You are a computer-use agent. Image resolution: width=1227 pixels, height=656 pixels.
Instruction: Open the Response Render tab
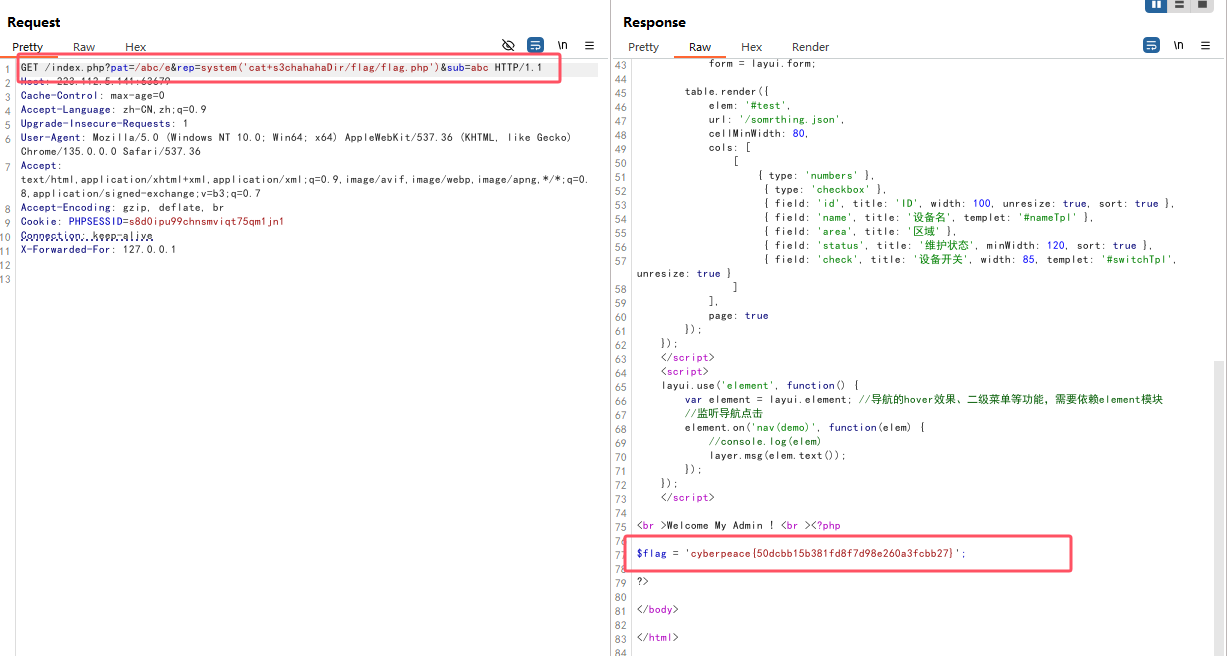click(x=811, y=47)
